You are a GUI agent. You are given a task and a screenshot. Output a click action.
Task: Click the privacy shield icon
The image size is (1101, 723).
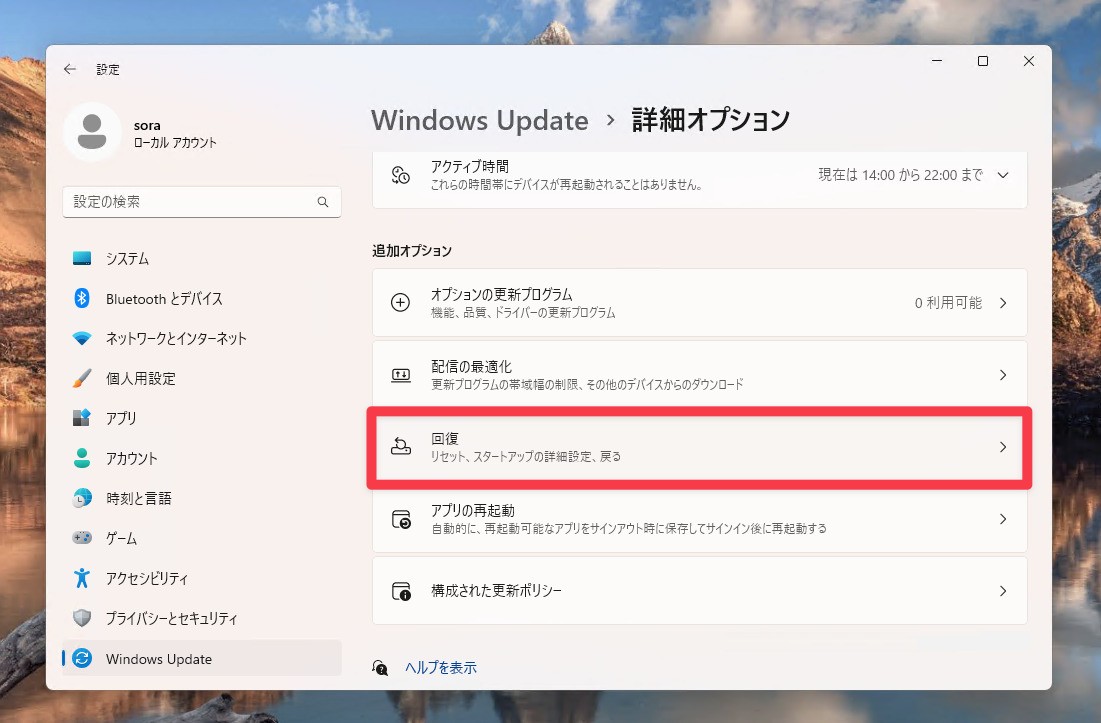82,618
